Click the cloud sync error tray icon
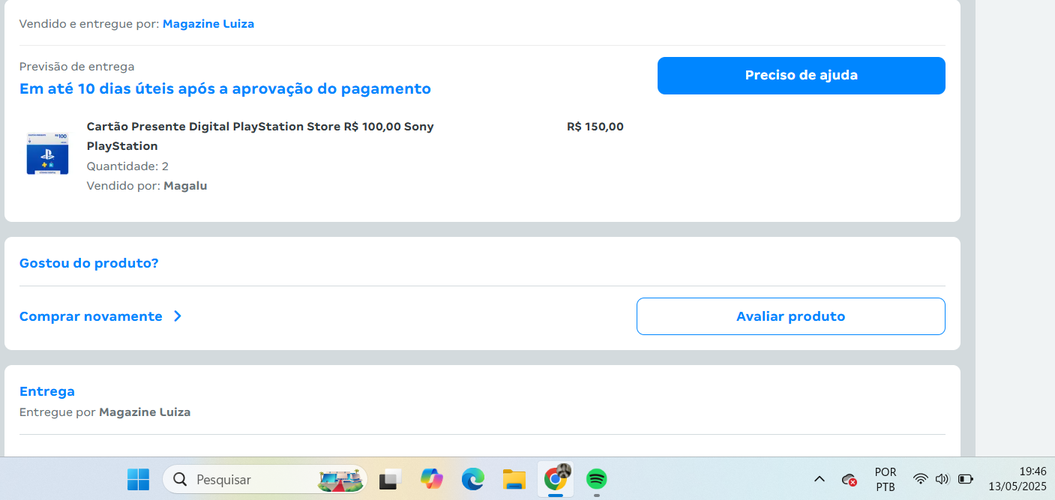Screen dimensions: 1055x500 coord(849,480)
